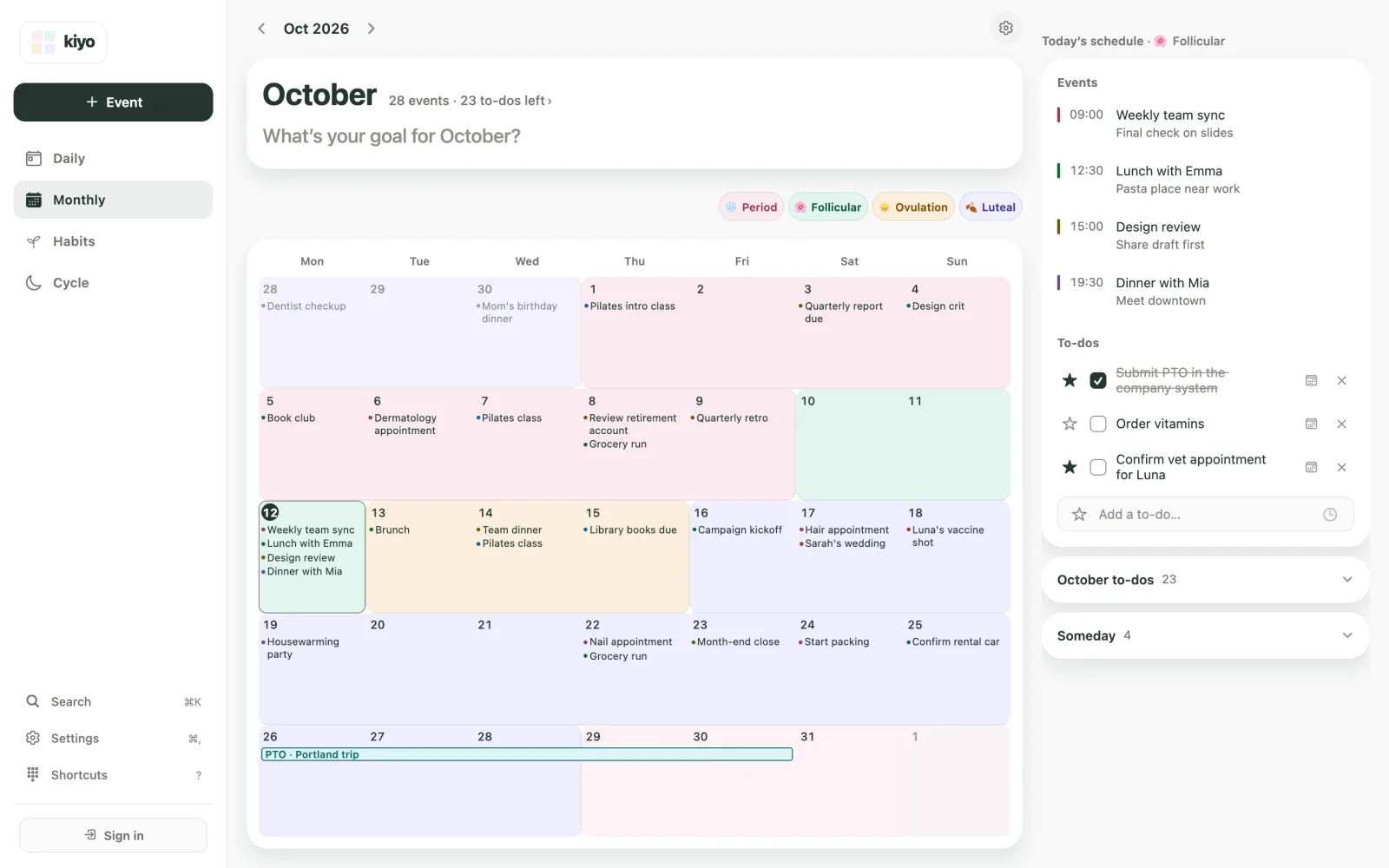This screenshot has height=868, width=1389.
Task: Toggle the Luteal phase chip
Action: coord(991,207)
